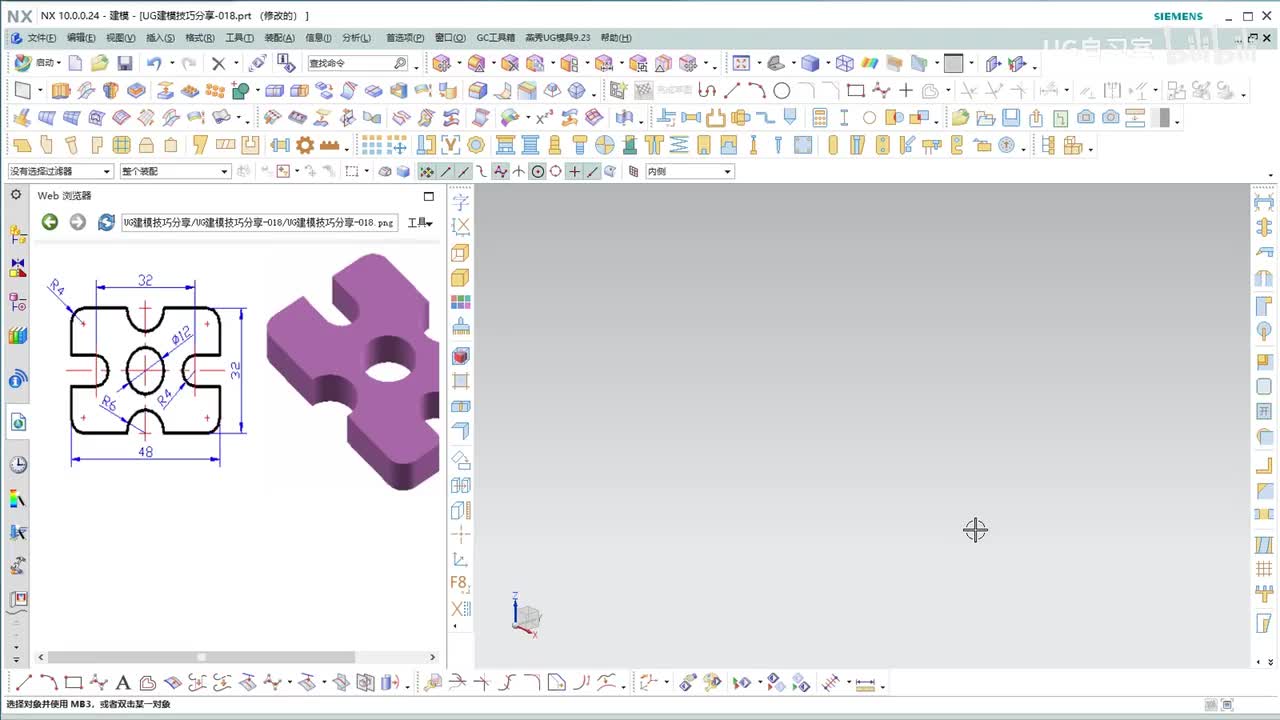This screenshot has height=720, width=1280.
Task: Click the F8 view orientation icon
Action: click(460, 583)
